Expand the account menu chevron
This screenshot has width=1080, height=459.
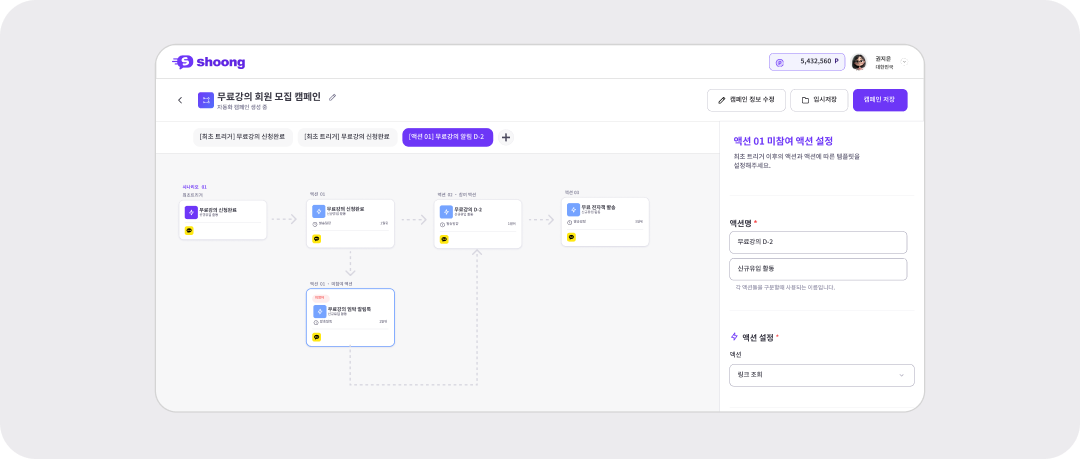[x=904, y=62]
